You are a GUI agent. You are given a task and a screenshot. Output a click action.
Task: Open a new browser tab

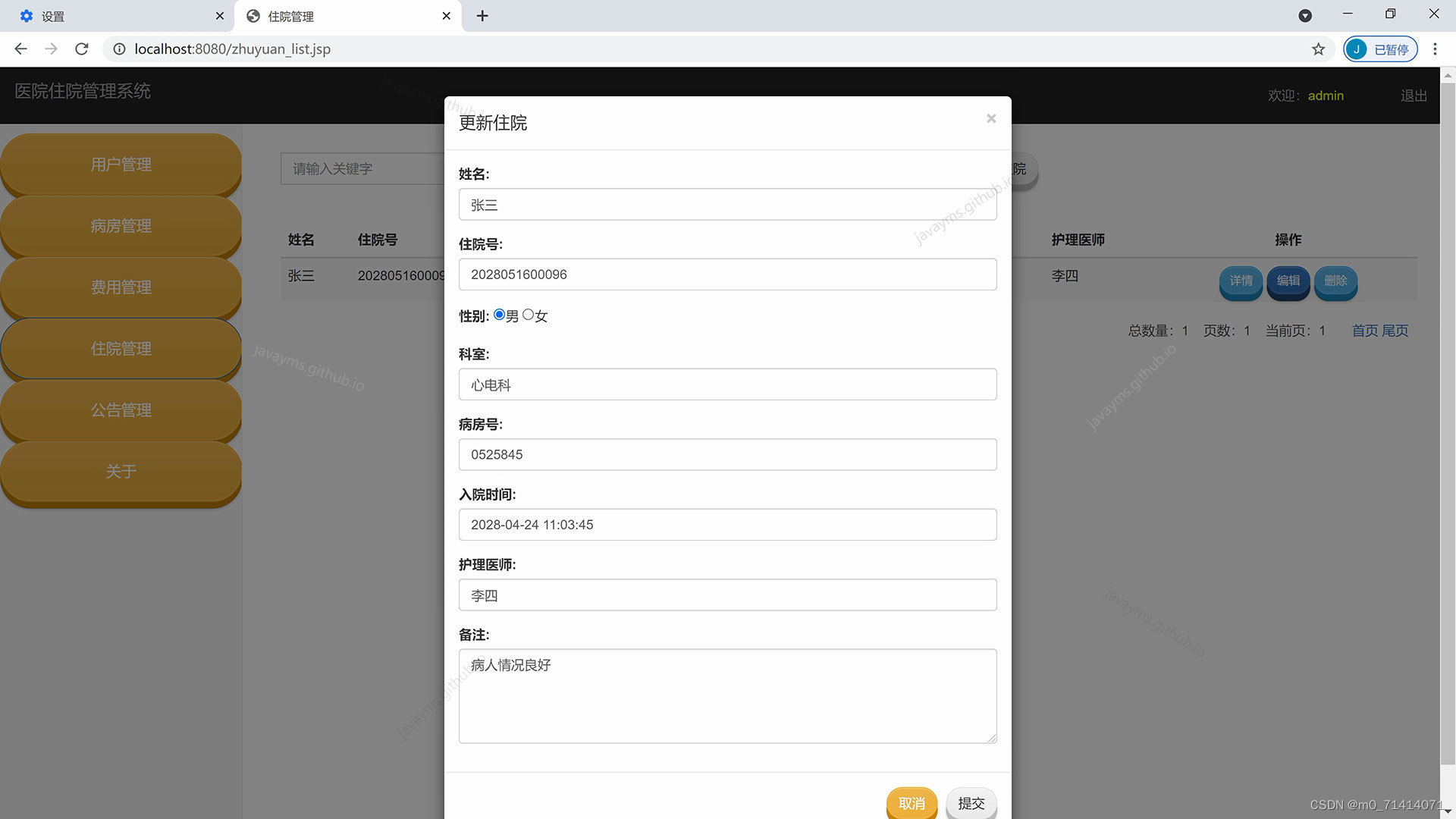click(482, 16)
